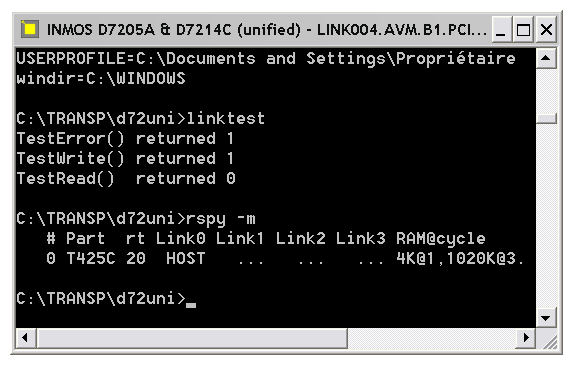This screenshot has width=576, height=365.
Task: Click the 'rspy -m' command text
Action: (220, 219)
